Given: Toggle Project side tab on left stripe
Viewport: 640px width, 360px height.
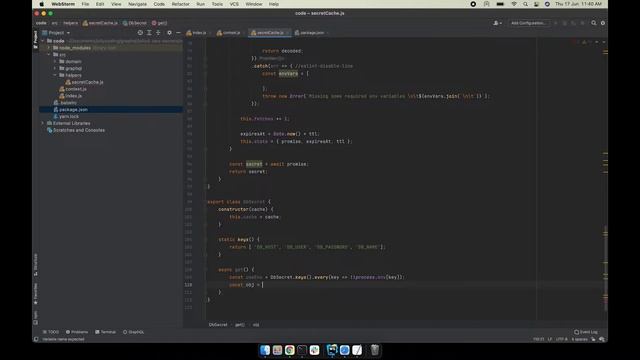Looking at the screenshot, I should (36, 39).
